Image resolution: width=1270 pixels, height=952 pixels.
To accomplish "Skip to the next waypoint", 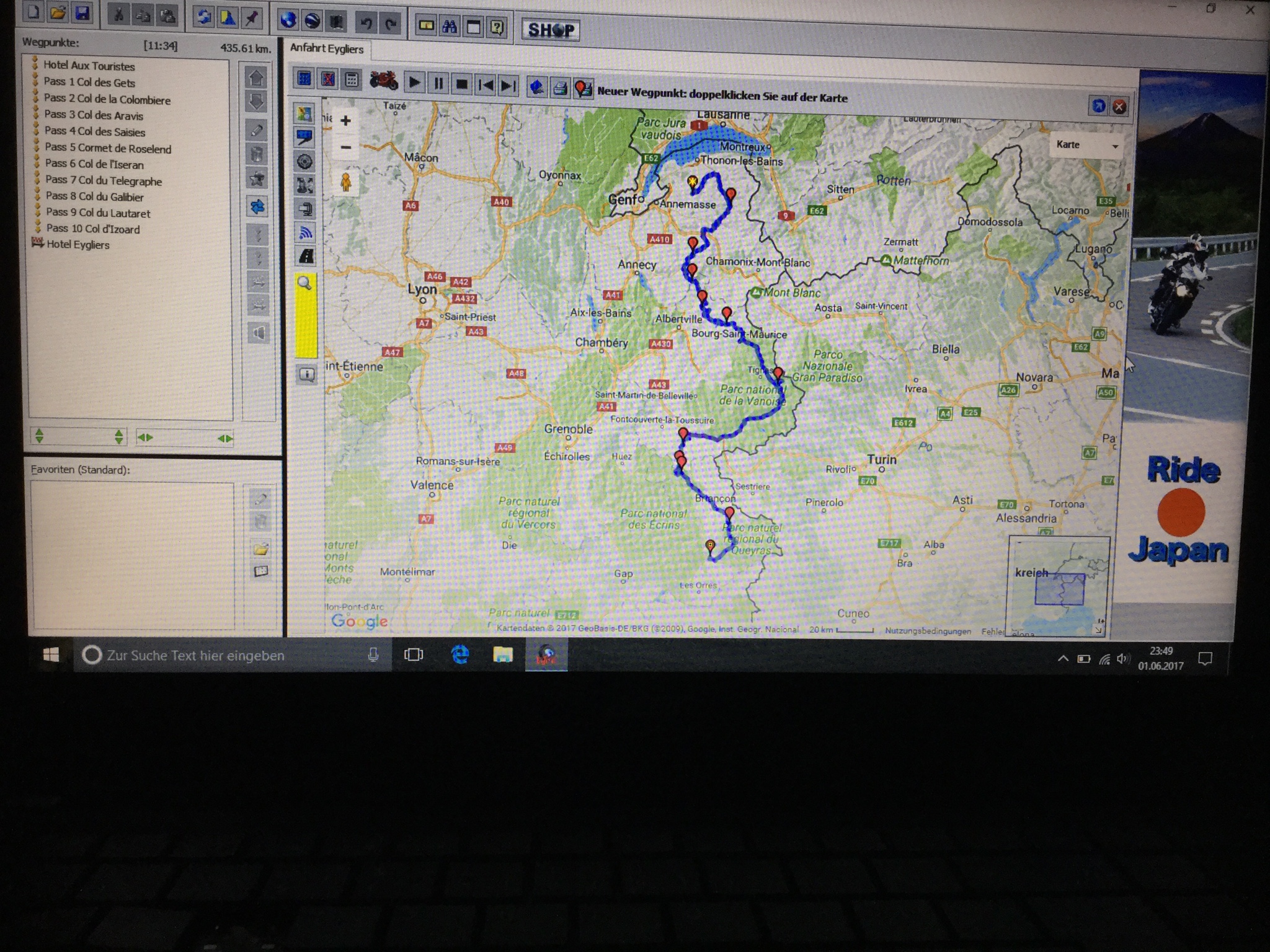I will coord(508,85).
